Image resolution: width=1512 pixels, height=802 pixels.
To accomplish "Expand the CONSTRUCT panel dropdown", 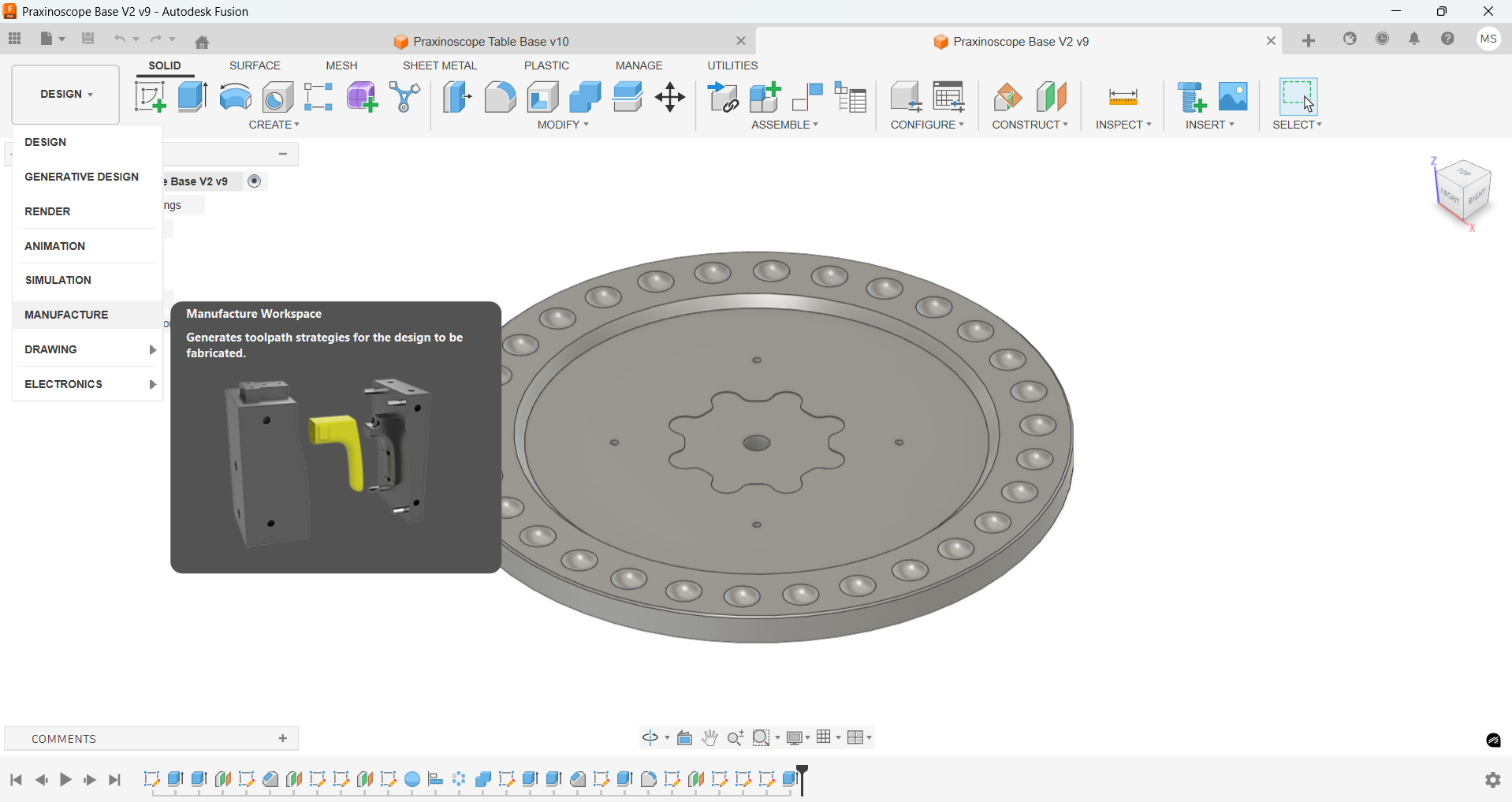I will point(1030,125).
